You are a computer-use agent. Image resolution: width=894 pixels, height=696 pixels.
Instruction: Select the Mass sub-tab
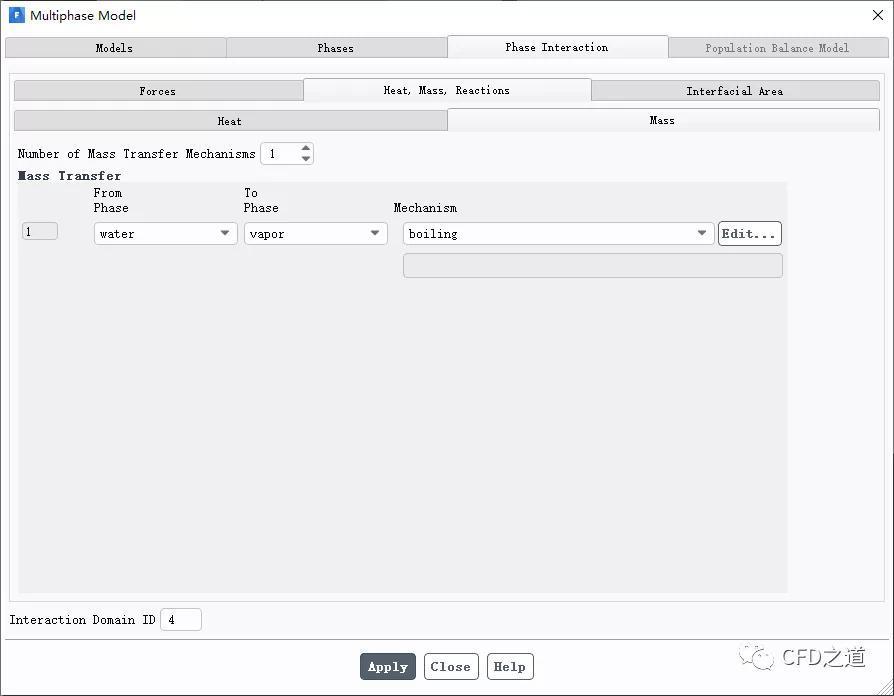pyautogui.click(x=663, y=120)
